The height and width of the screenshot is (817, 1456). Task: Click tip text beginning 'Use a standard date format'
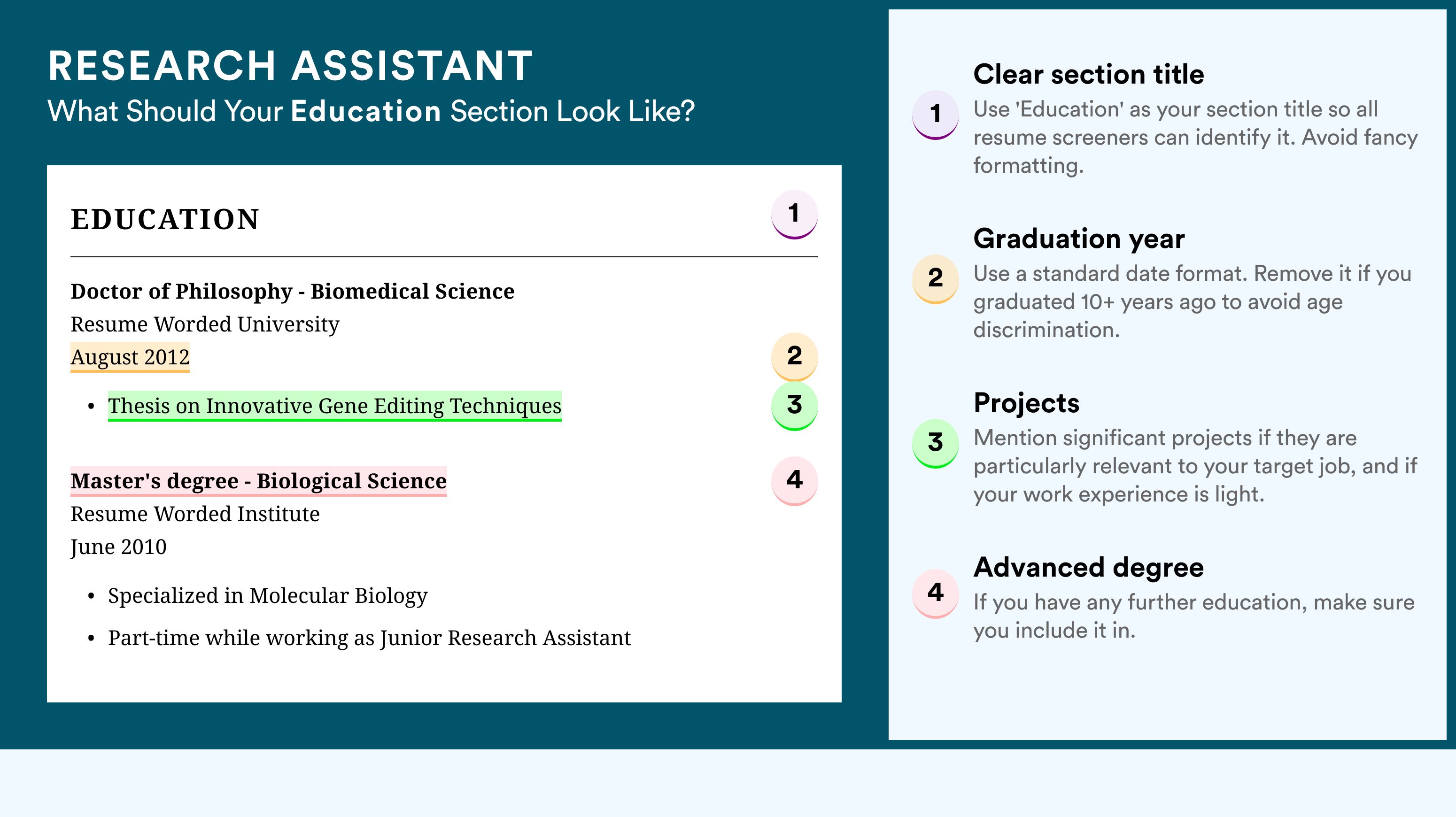(x=1192, y=302)
